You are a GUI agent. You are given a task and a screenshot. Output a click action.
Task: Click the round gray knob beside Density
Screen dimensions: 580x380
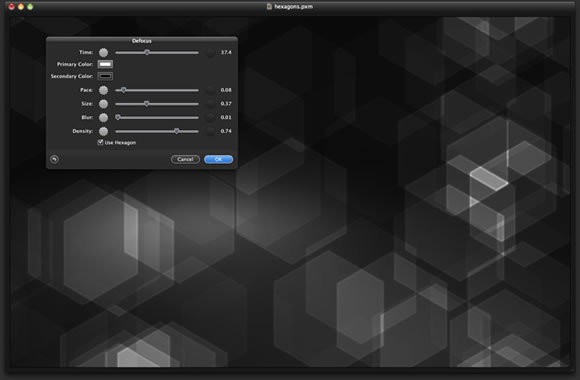tap(104, 131)
